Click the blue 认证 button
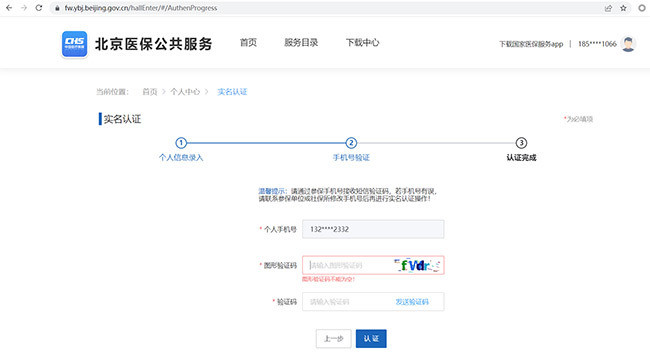 click(371, 339)
